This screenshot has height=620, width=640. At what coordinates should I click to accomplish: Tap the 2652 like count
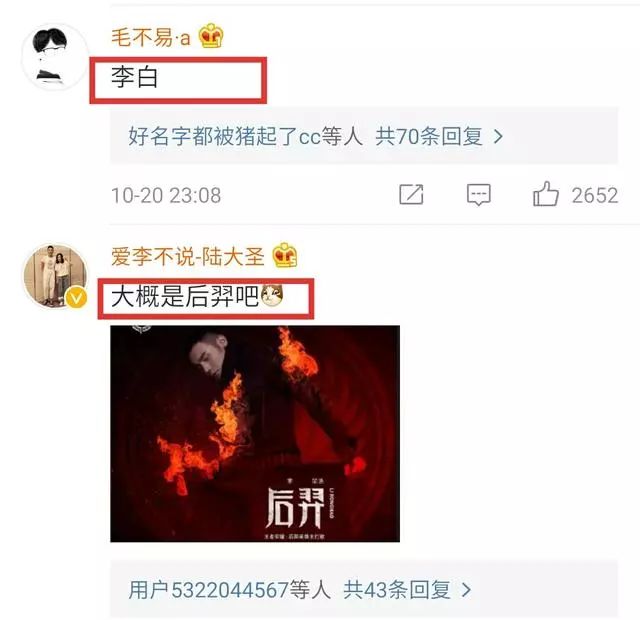click(595, 195)
